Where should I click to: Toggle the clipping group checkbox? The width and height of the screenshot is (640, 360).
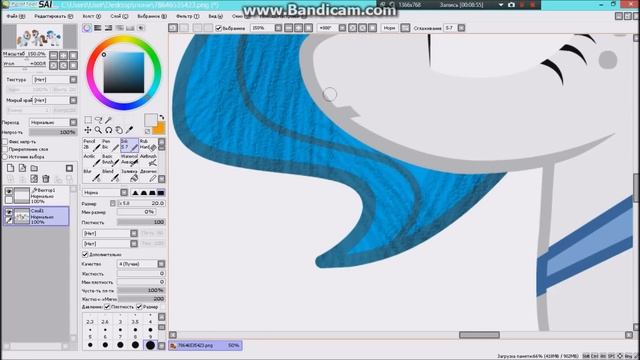click(x=5, y=149)
